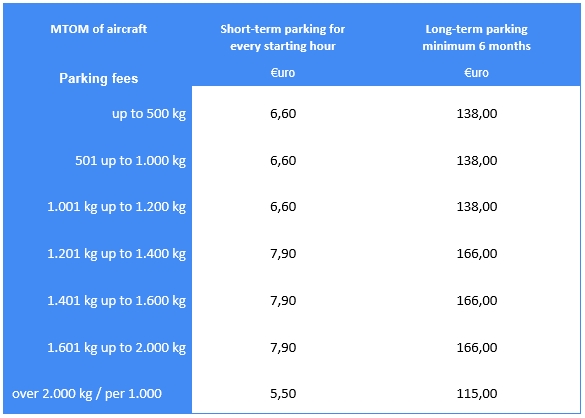Click the 5,50 short-term fee value
Viewport: 585px width, 418px height.
click(283, 393)
